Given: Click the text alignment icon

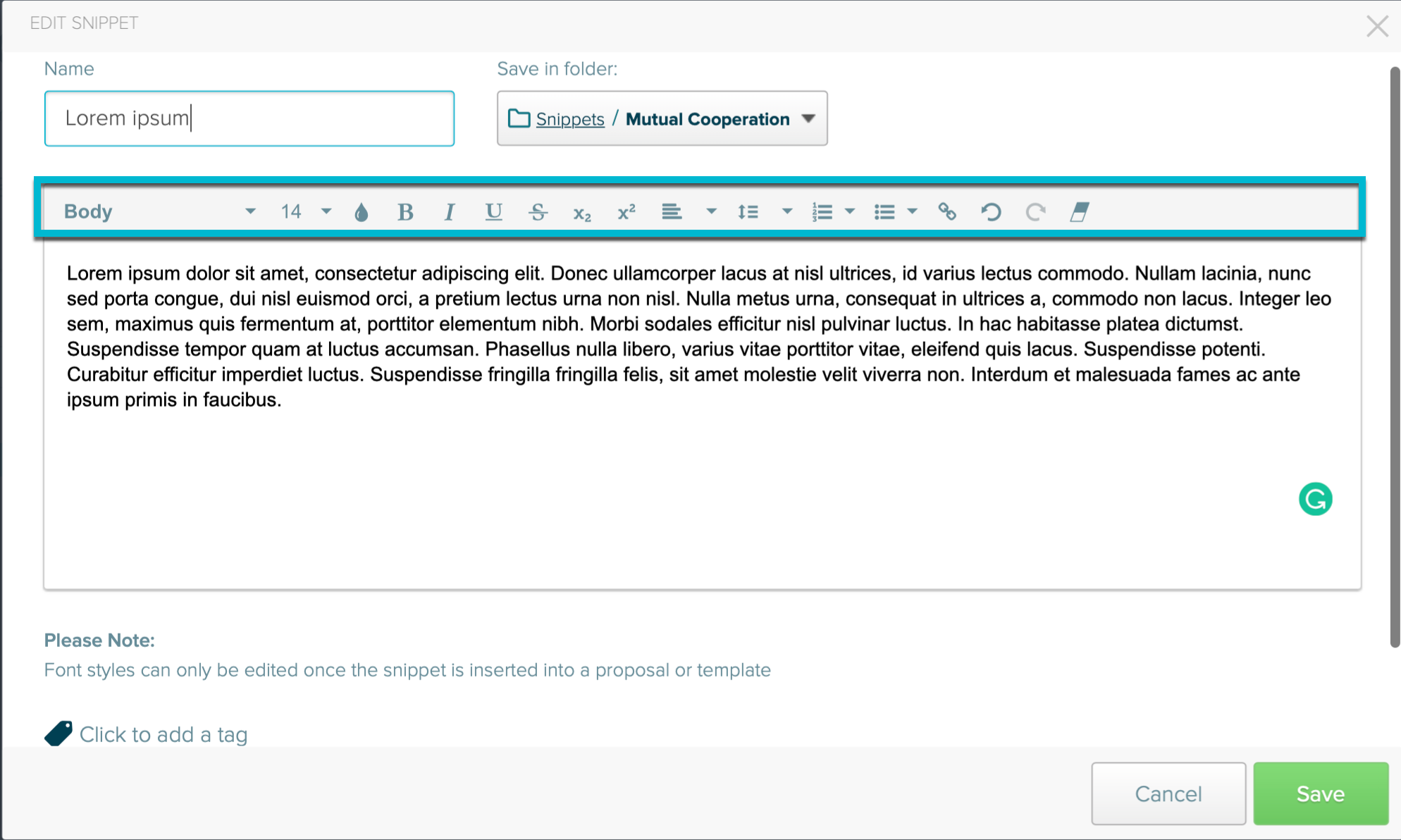Looking at the screenshot, I should (672, 211).
